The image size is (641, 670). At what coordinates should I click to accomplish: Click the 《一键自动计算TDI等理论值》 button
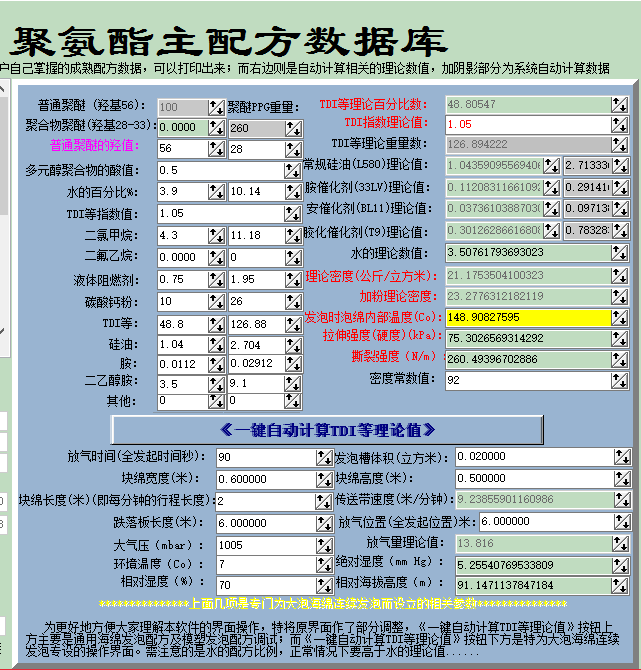[327, 430]
